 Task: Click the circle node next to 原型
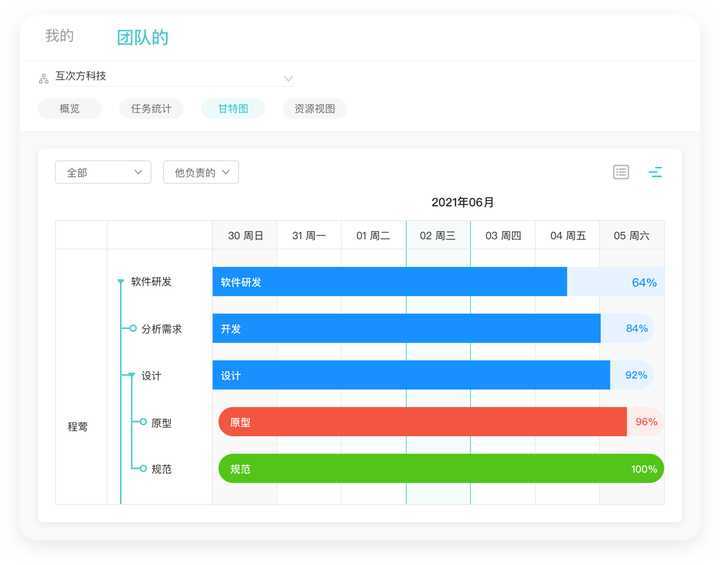(x=143, y=422)
